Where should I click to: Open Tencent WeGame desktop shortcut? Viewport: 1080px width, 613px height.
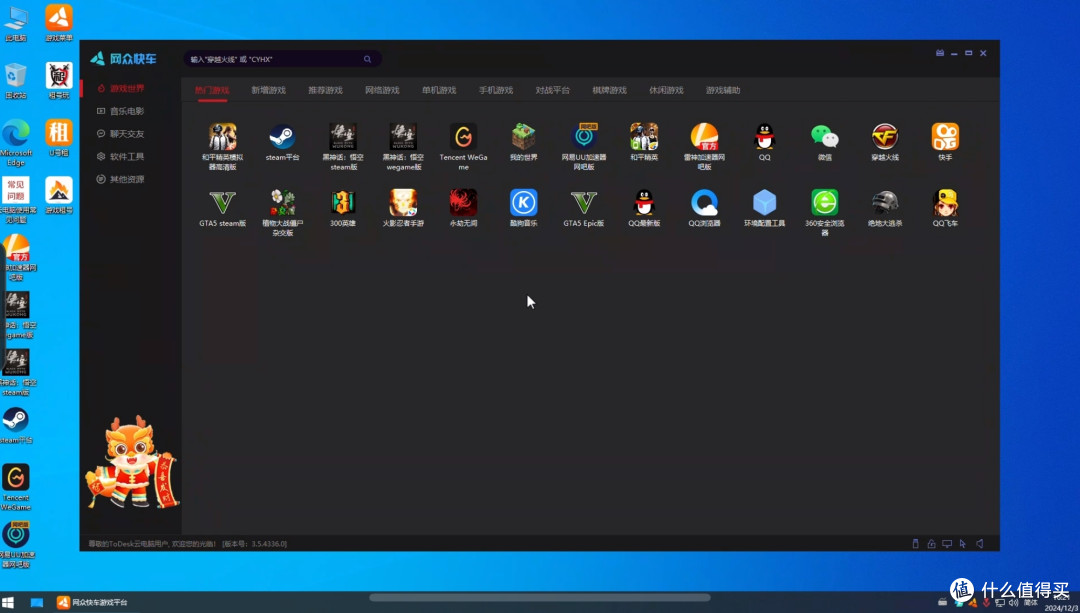pos(16,488)
